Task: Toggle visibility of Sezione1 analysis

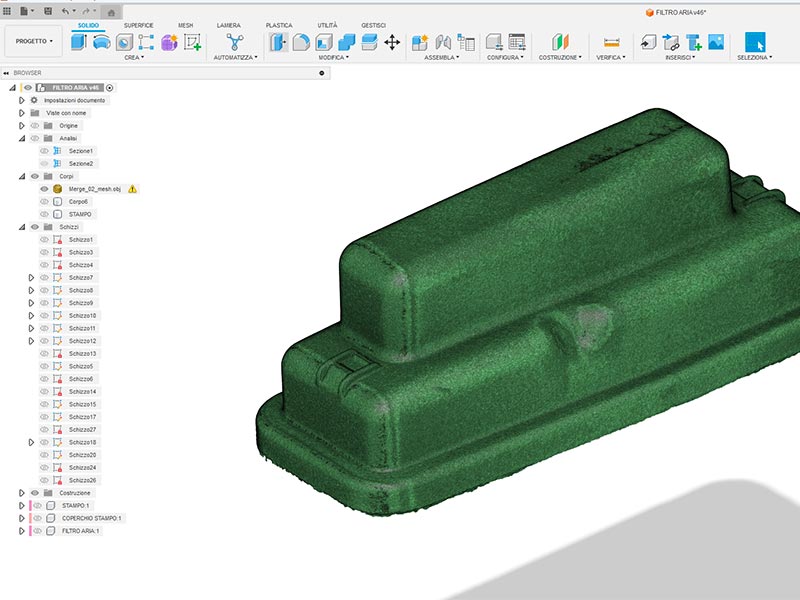Action: click(x=44, y=150)
